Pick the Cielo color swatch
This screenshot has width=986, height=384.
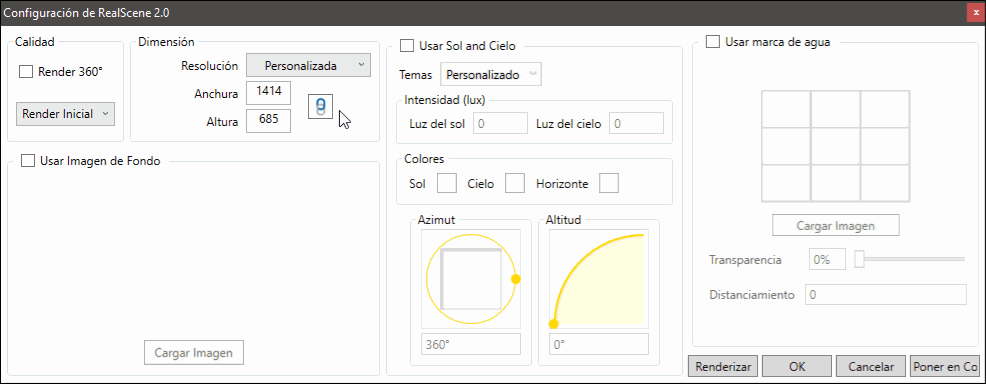click(515, 184)
